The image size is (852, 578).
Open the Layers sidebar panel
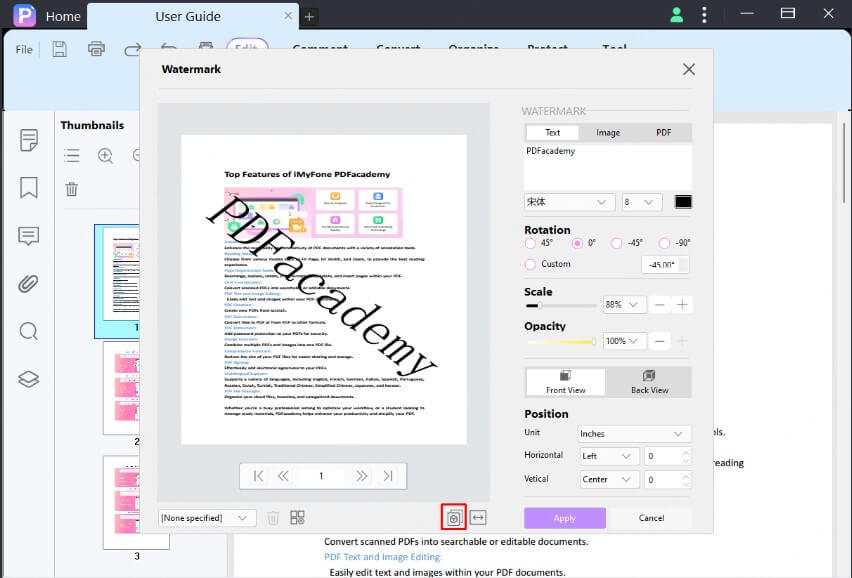click(x=28, y=379)
